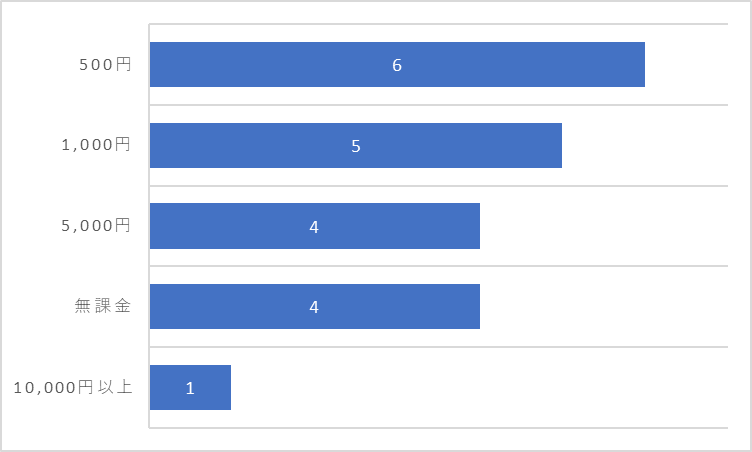This screenshot has width=752, height=452.
Task: Click the gridline below the 500円 bar
Action: tap(439, 105)
